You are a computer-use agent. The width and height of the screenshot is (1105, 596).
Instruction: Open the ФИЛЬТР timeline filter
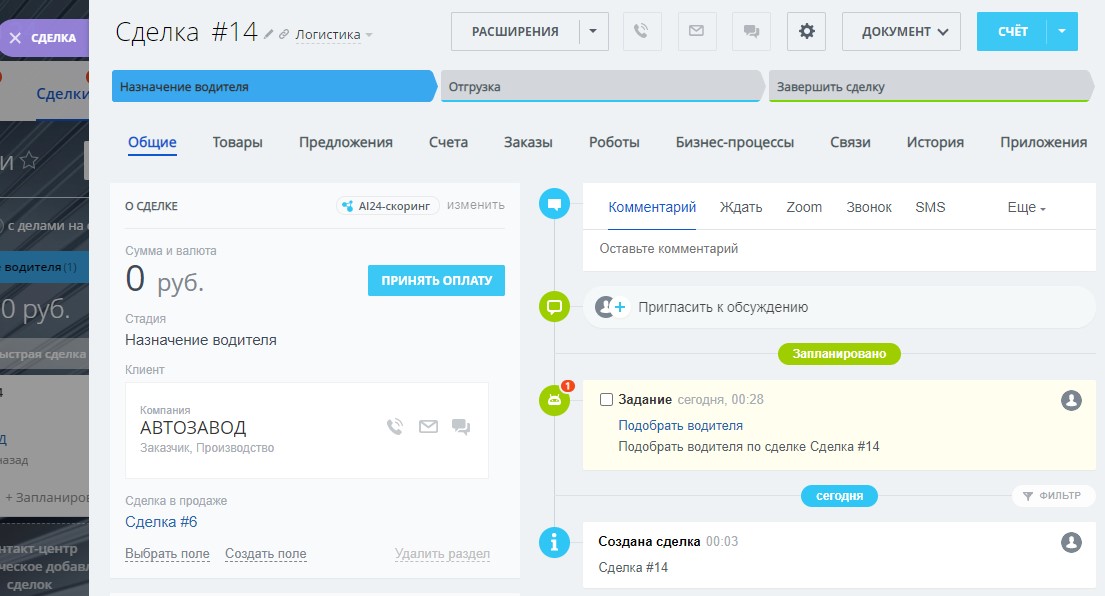point(1052,496)
